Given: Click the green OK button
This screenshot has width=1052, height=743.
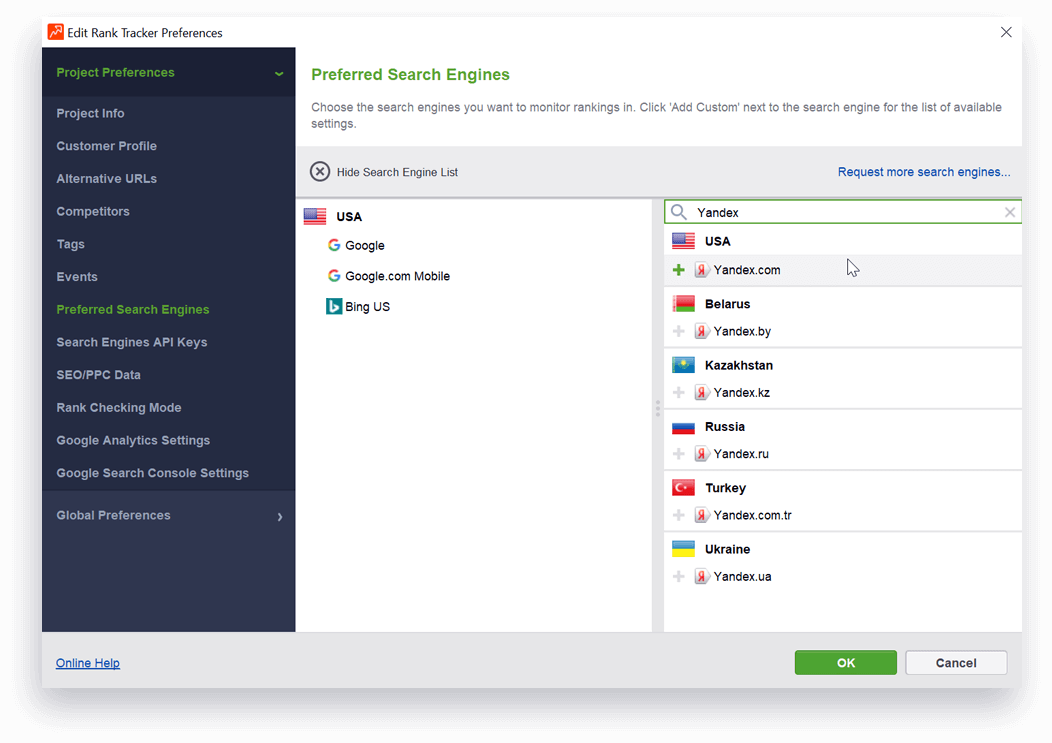Looking at the screenshot, I should coord(845,662).
